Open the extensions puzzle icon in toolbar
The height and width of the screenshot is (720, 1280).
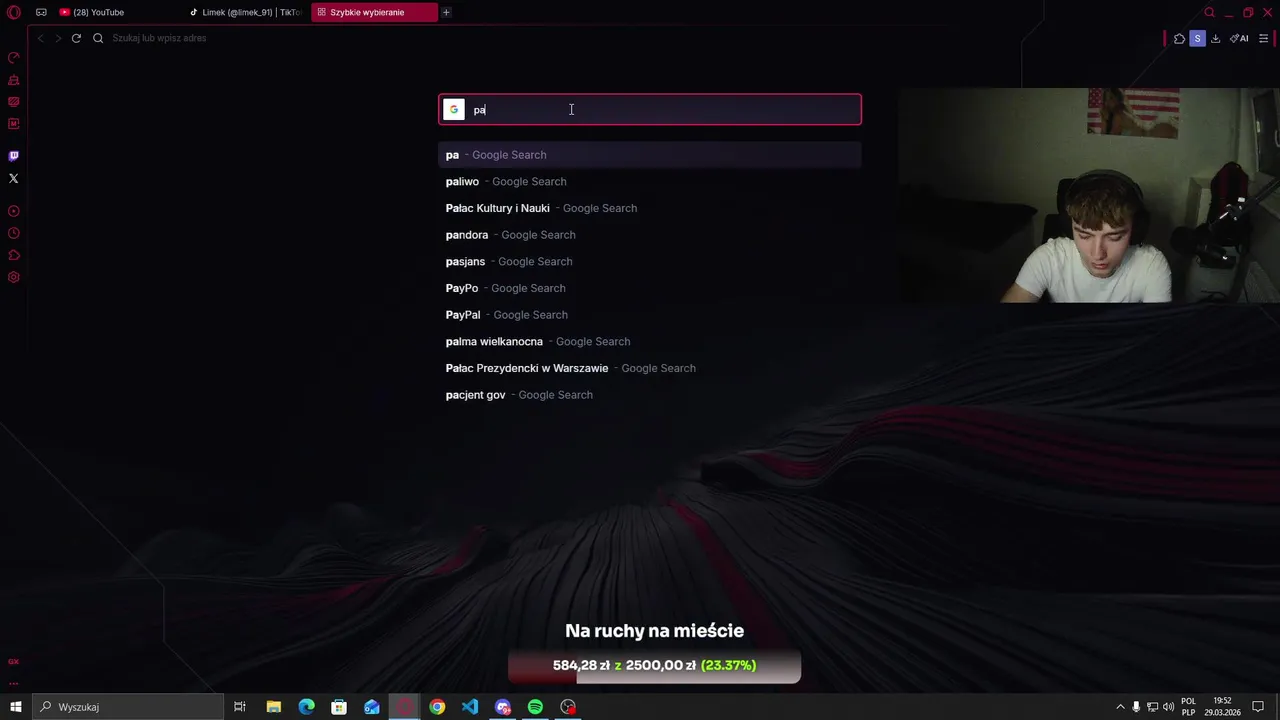(1180, 38)
